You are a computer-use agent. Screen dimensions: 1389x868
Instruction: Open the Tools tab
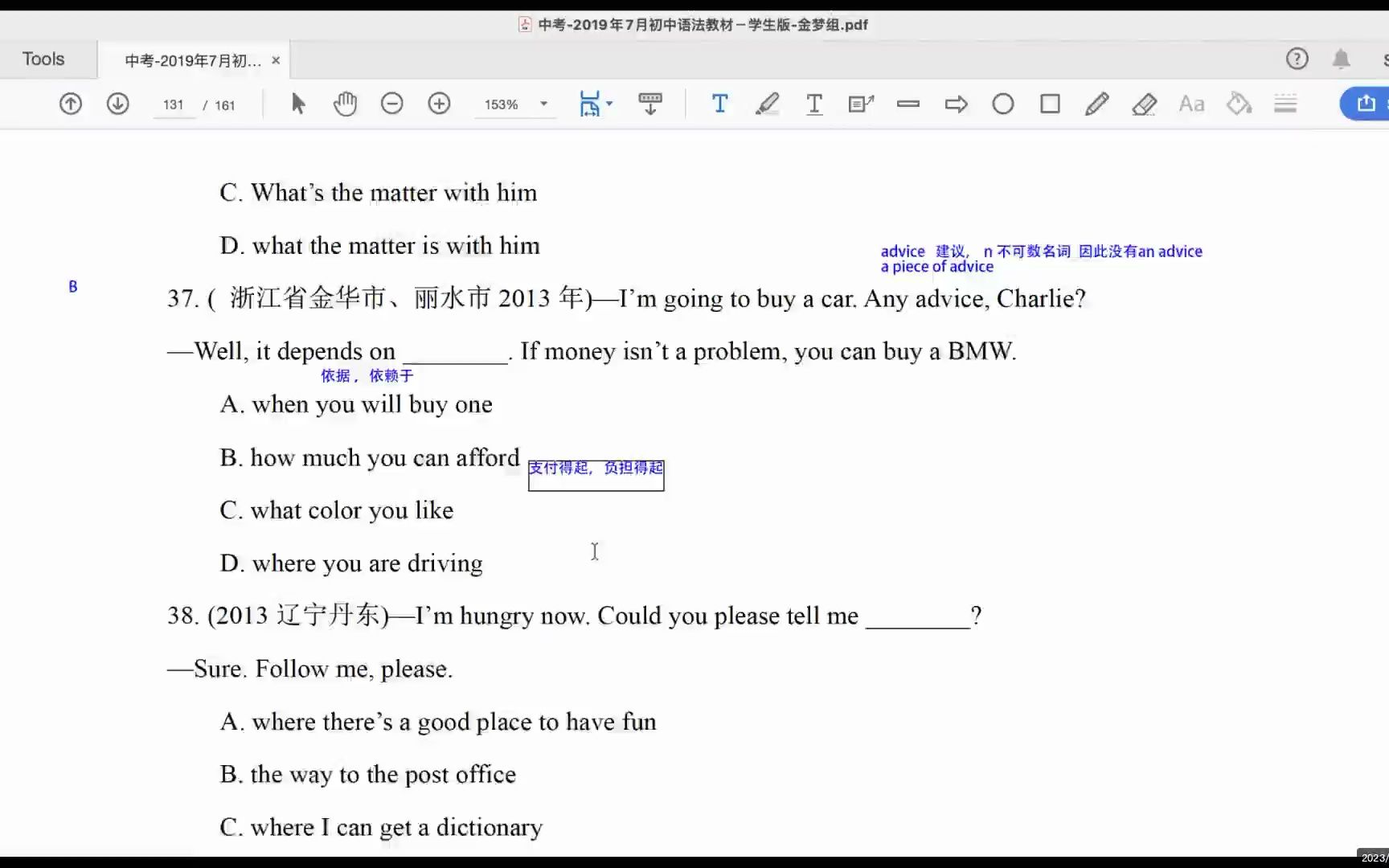pos(43,59)
